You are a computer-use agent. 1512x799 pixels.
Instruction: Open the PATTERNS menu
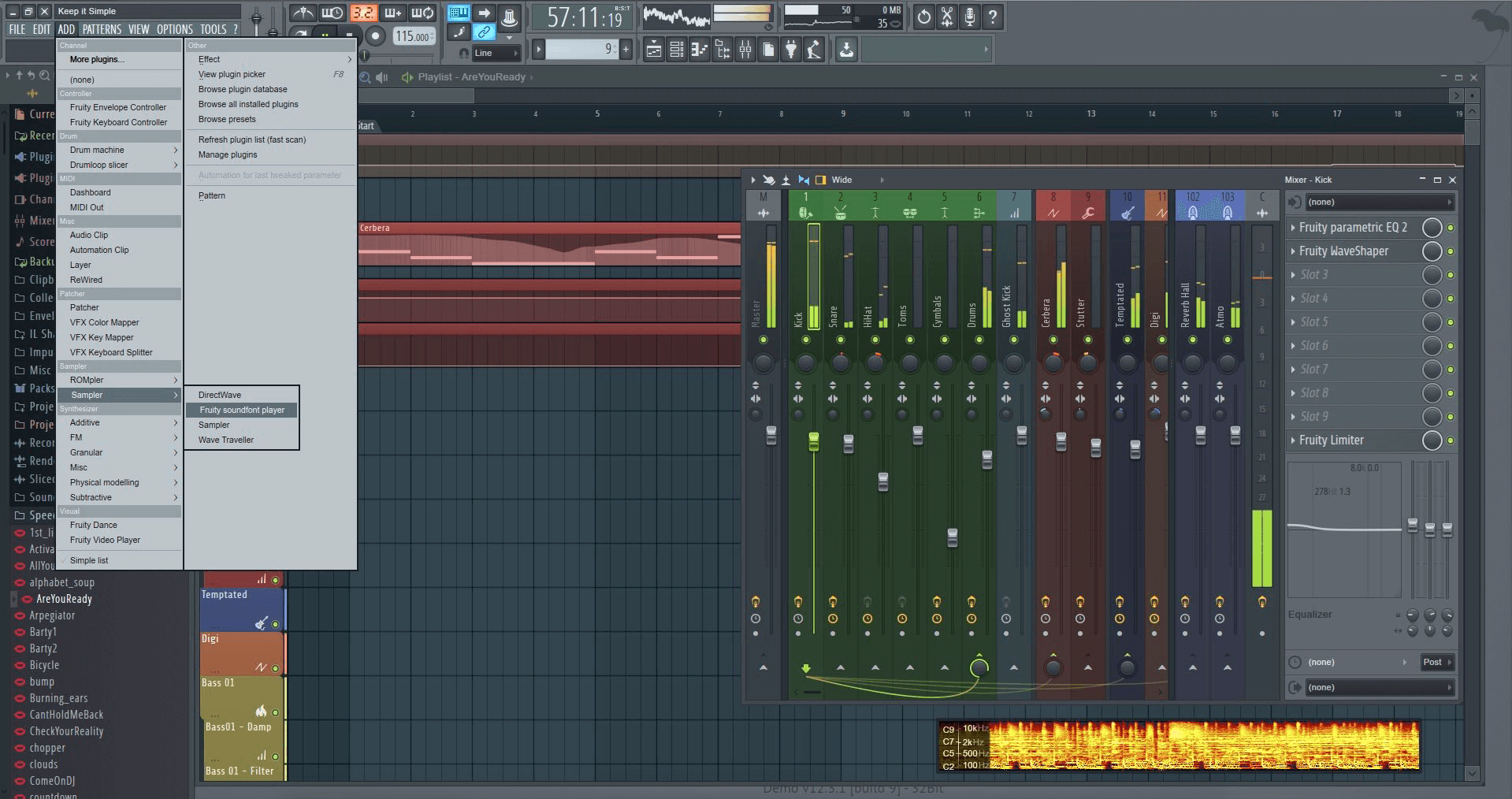tap(102, 29)
